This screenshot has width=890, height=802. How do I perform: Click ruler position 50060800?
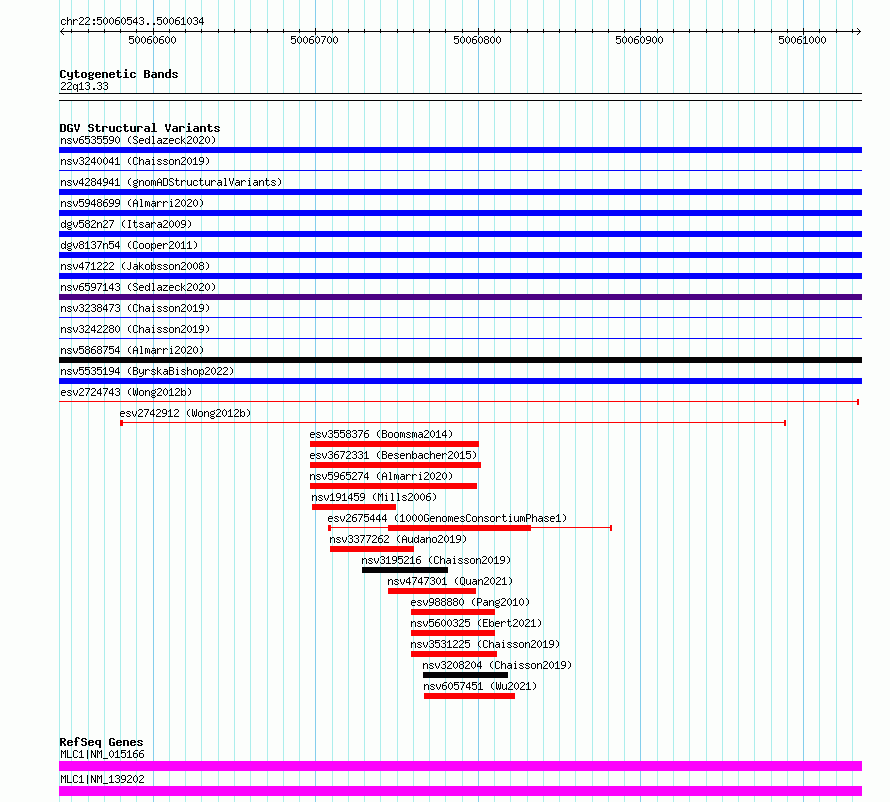(x=477, y=40)
